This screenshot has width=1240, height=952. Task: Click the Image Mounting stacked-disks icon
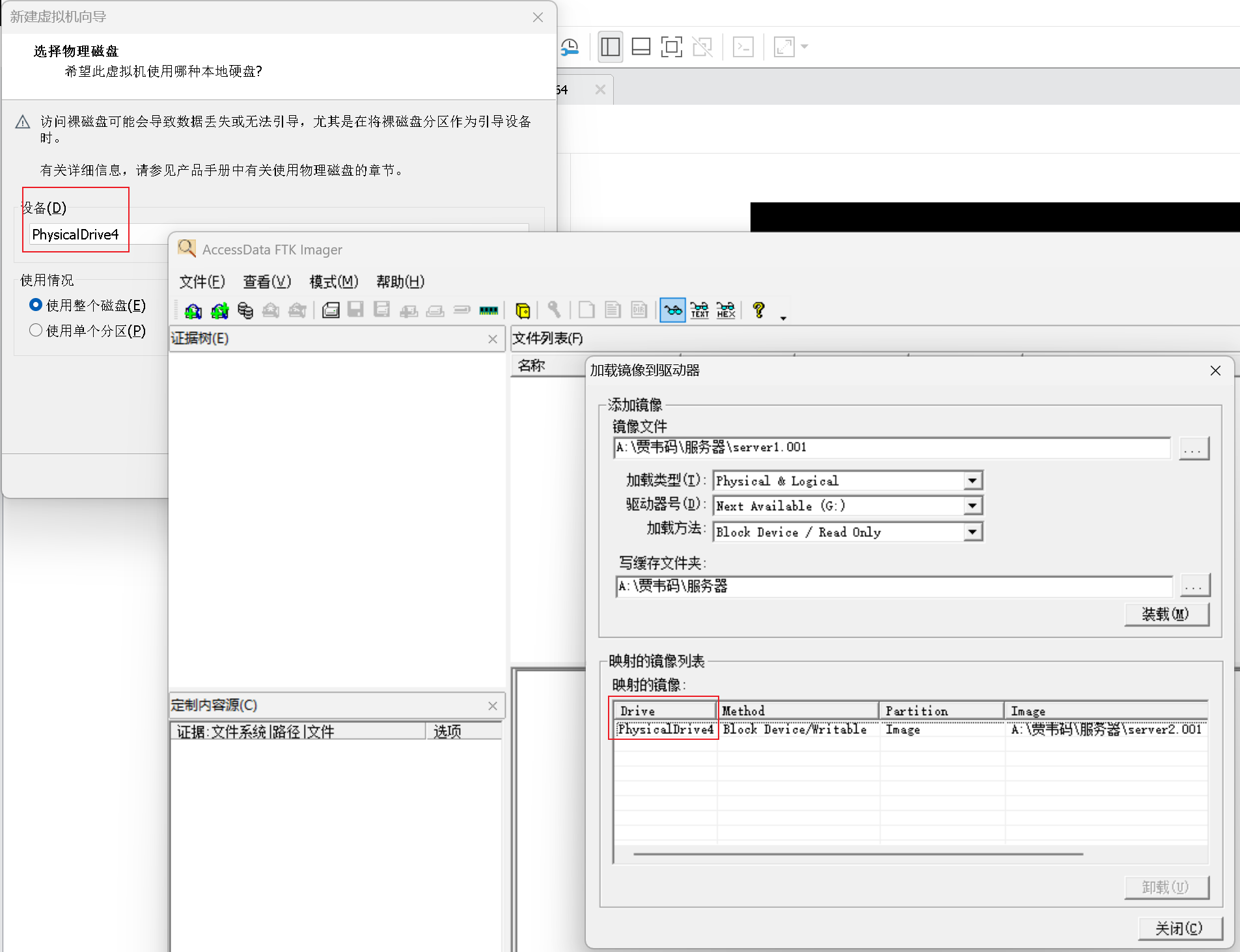(245, 310)
